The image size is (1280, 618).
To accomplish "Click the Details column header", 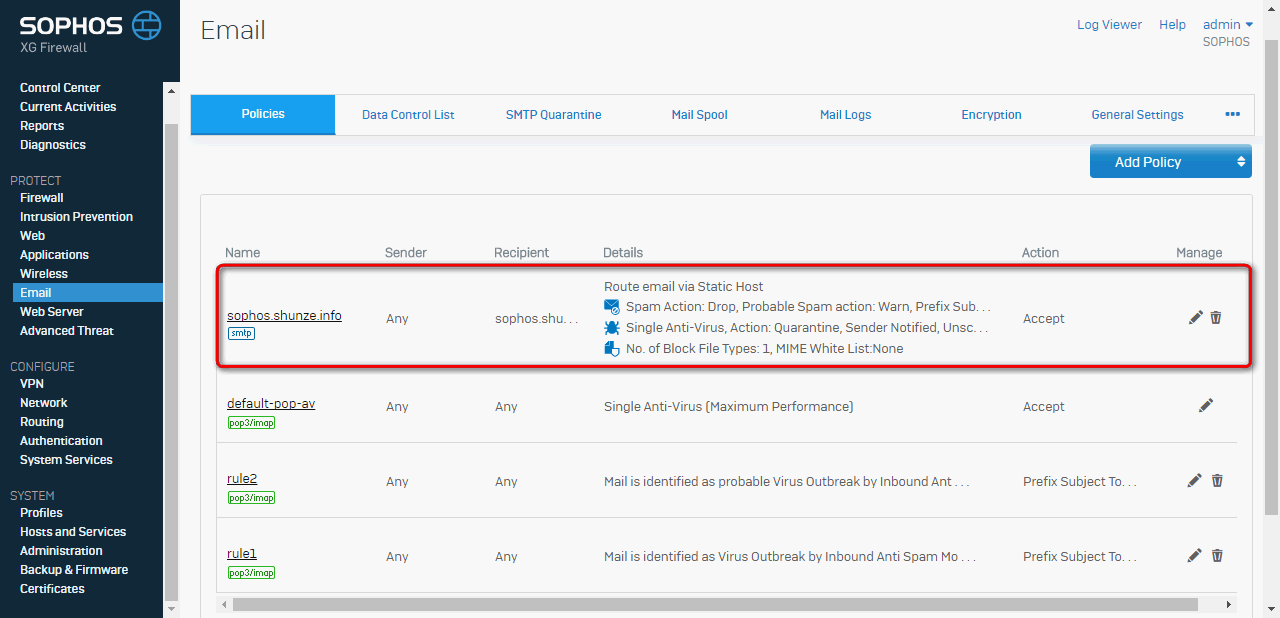I will (623, 253).
